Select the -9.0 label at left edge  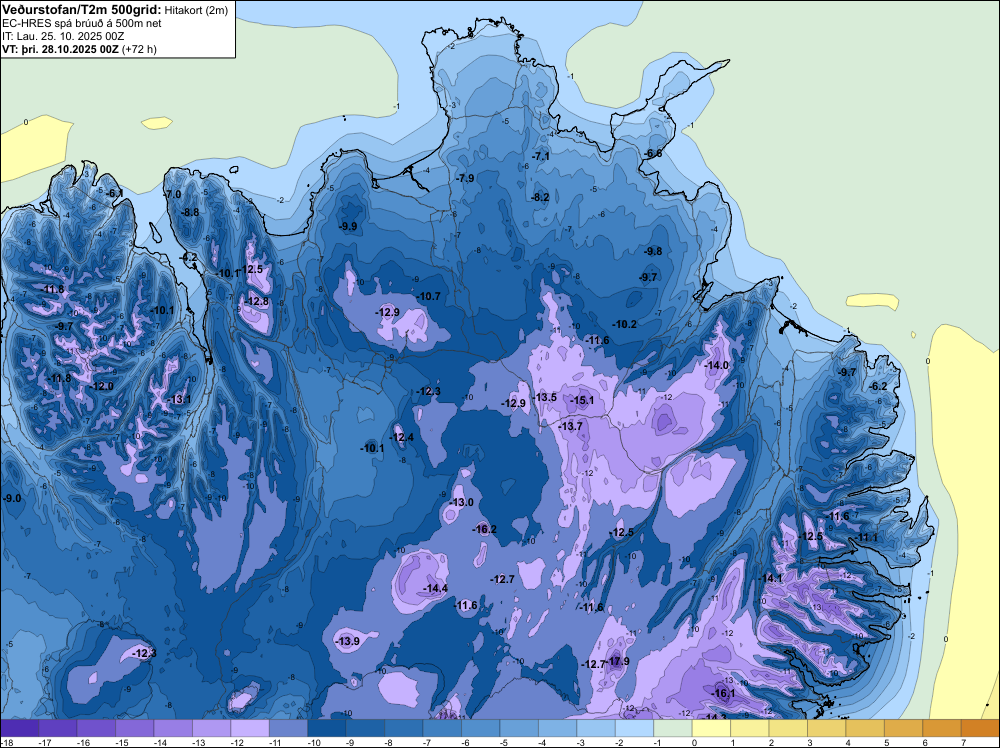point(12,498)
